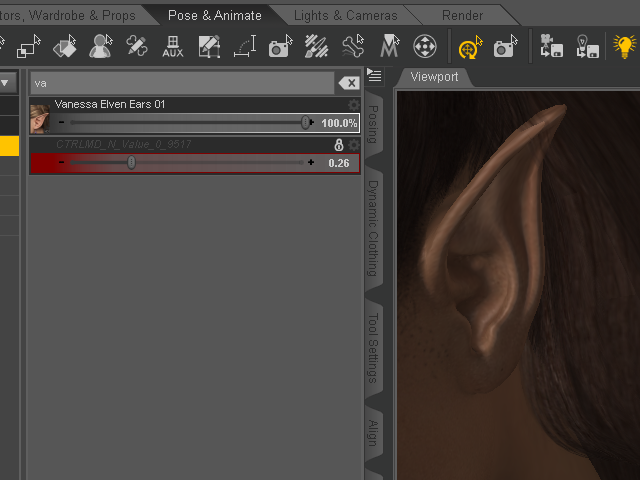Open Vanessa Elven Ears 01 gear settings
This screenshot has height=480, width=640.
tap(353, 105)
